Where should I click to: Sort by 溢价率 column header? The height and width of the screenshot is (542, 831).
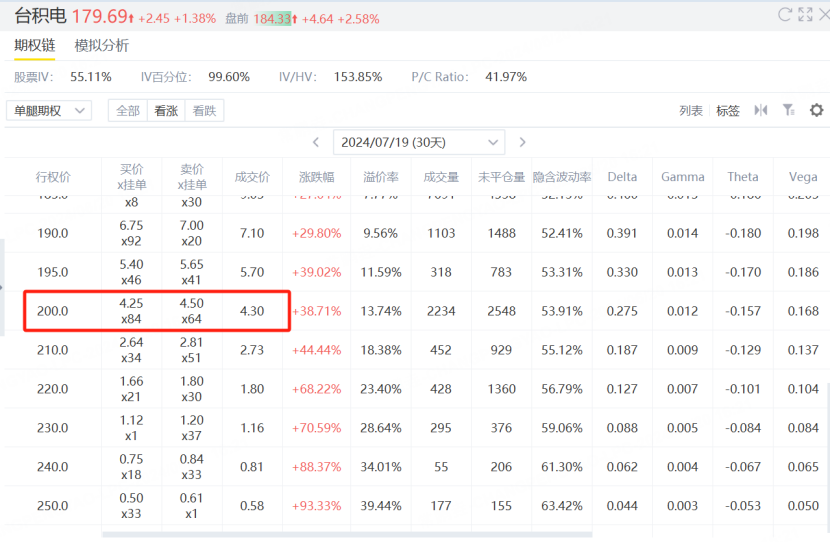[381, 177]
